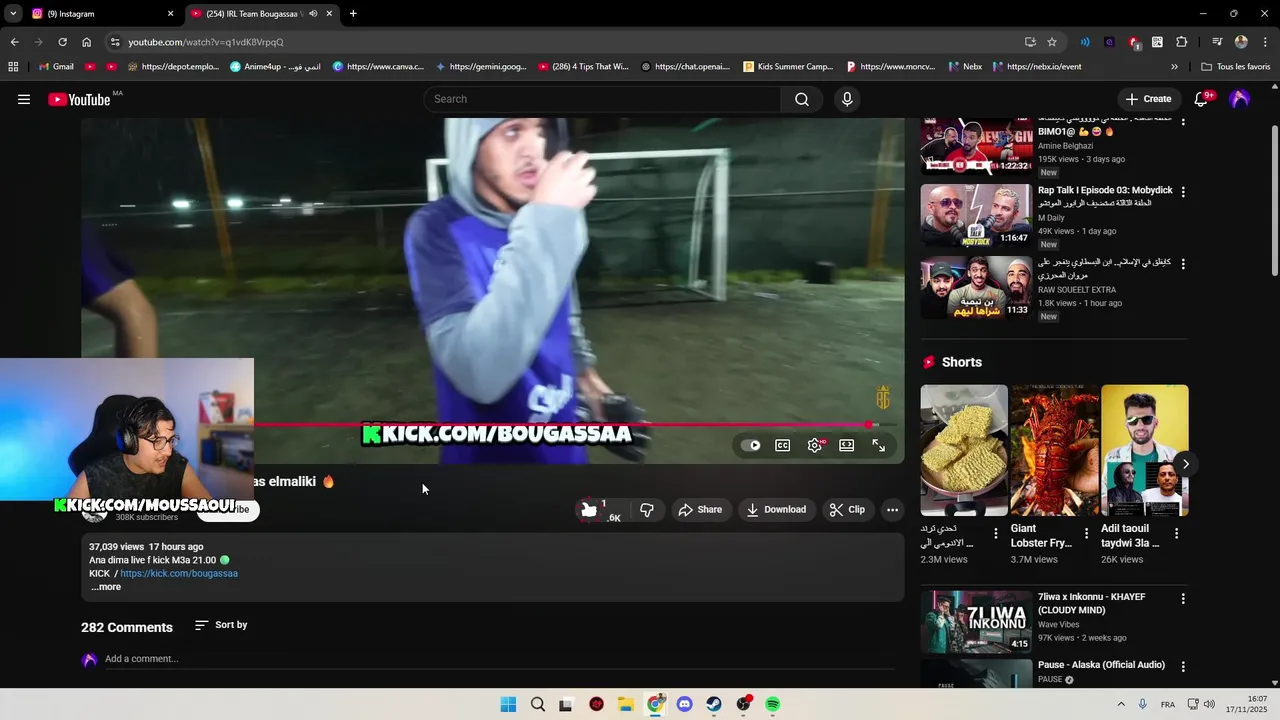Screen dimensions: 1280x720
Task: Show hidden system tray icons
Action: (1120, 704)
